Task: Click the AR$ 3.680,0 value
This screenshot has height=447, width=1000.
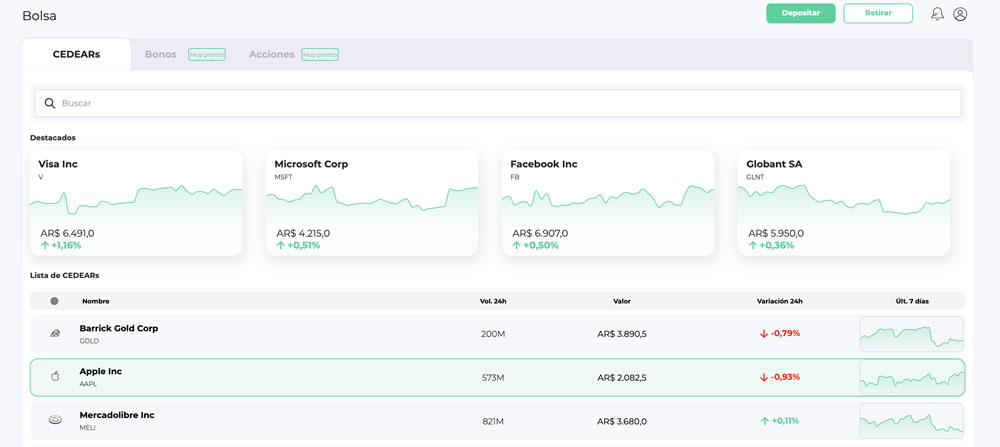Action: coord(622,421)
